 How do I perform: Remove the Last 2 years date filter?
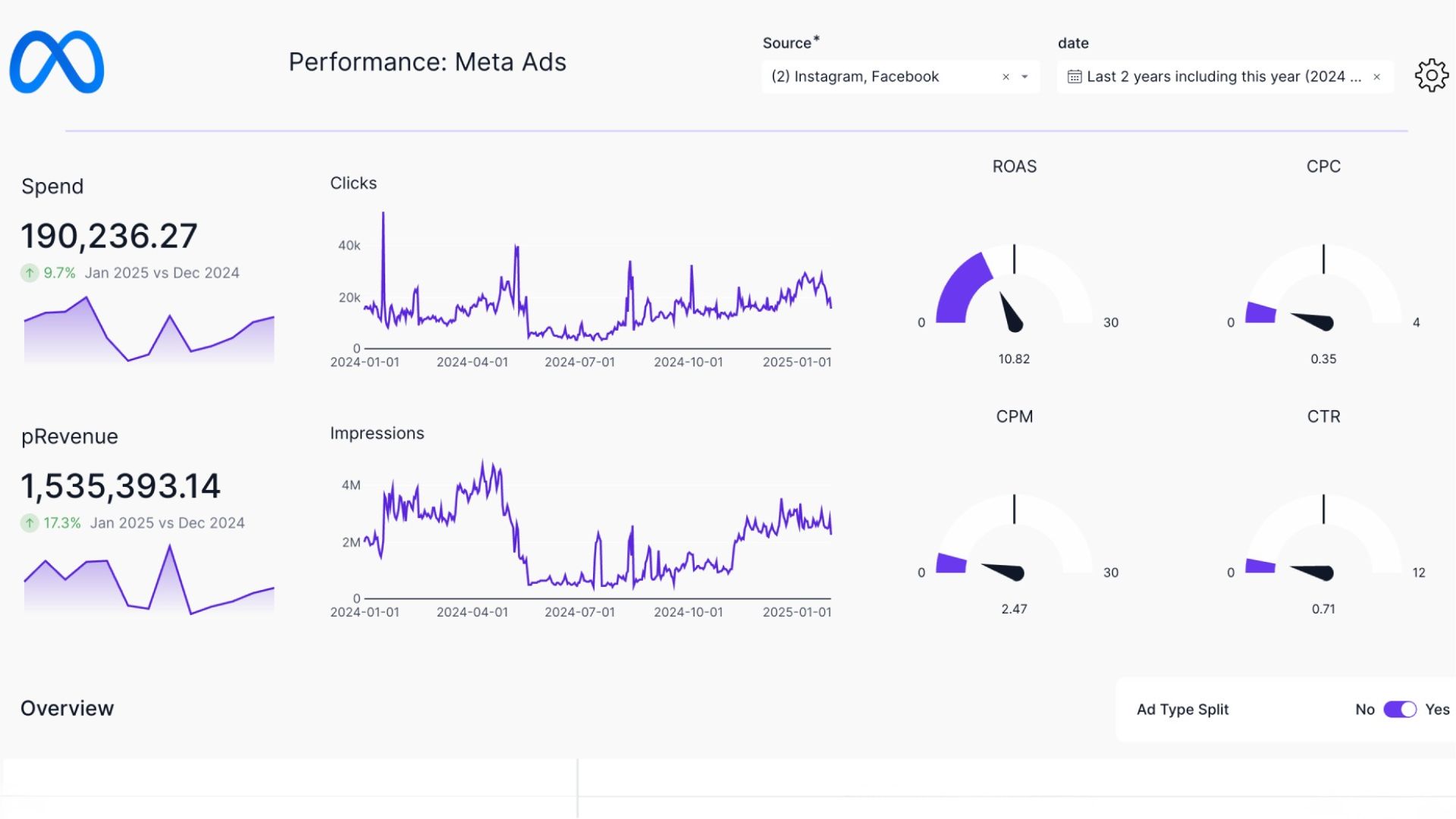pyautogui.click(x=1377, y=77)
